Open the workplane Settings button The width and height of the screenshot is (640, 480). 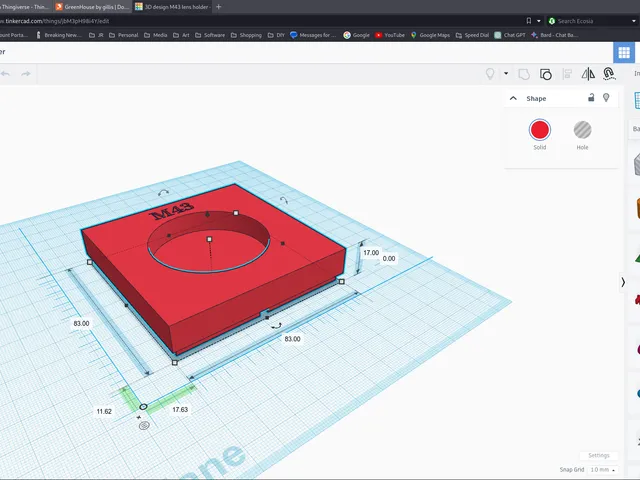pos(599,455)
